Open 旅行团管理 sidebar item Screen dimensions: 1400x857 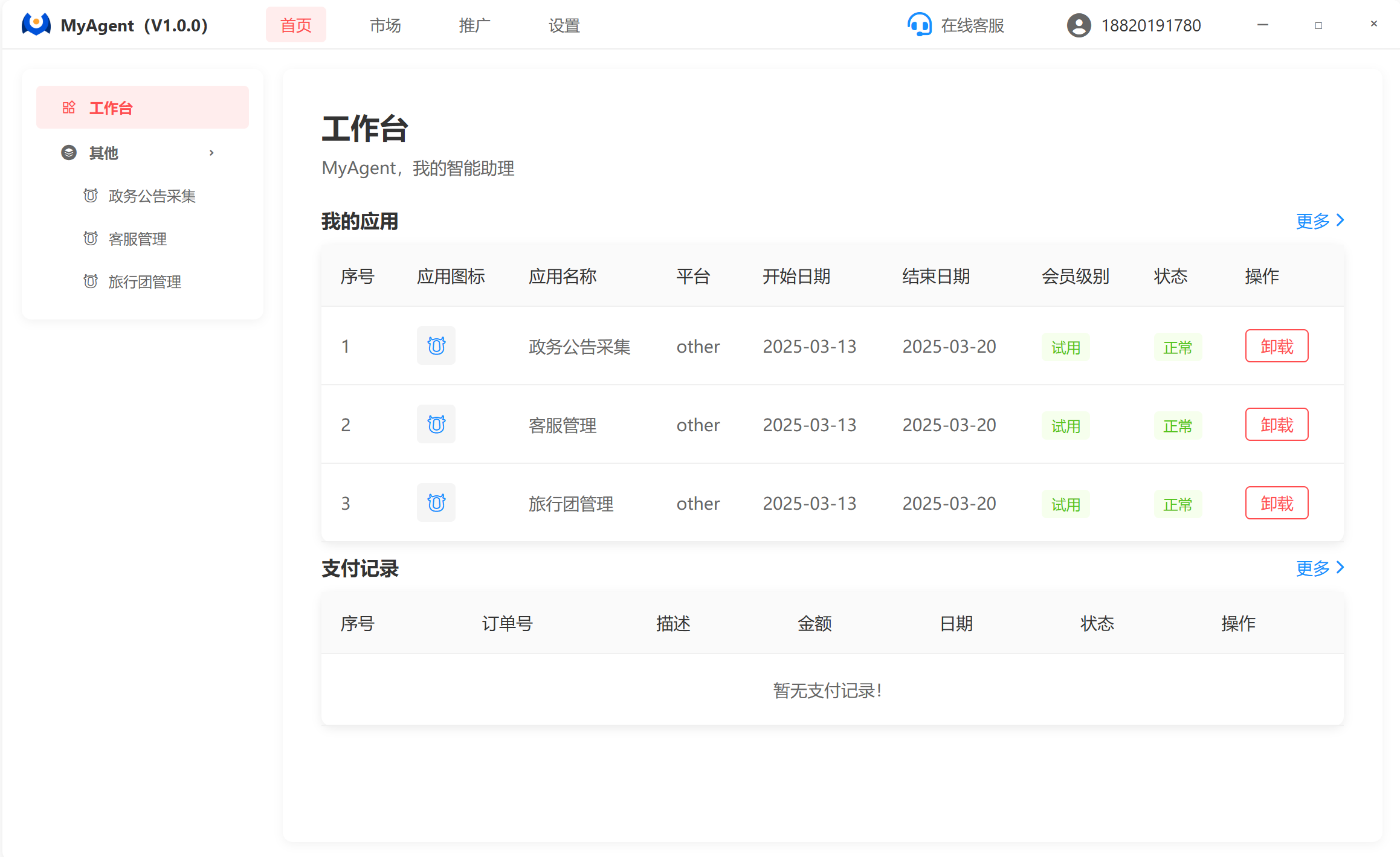click(144, 282)
